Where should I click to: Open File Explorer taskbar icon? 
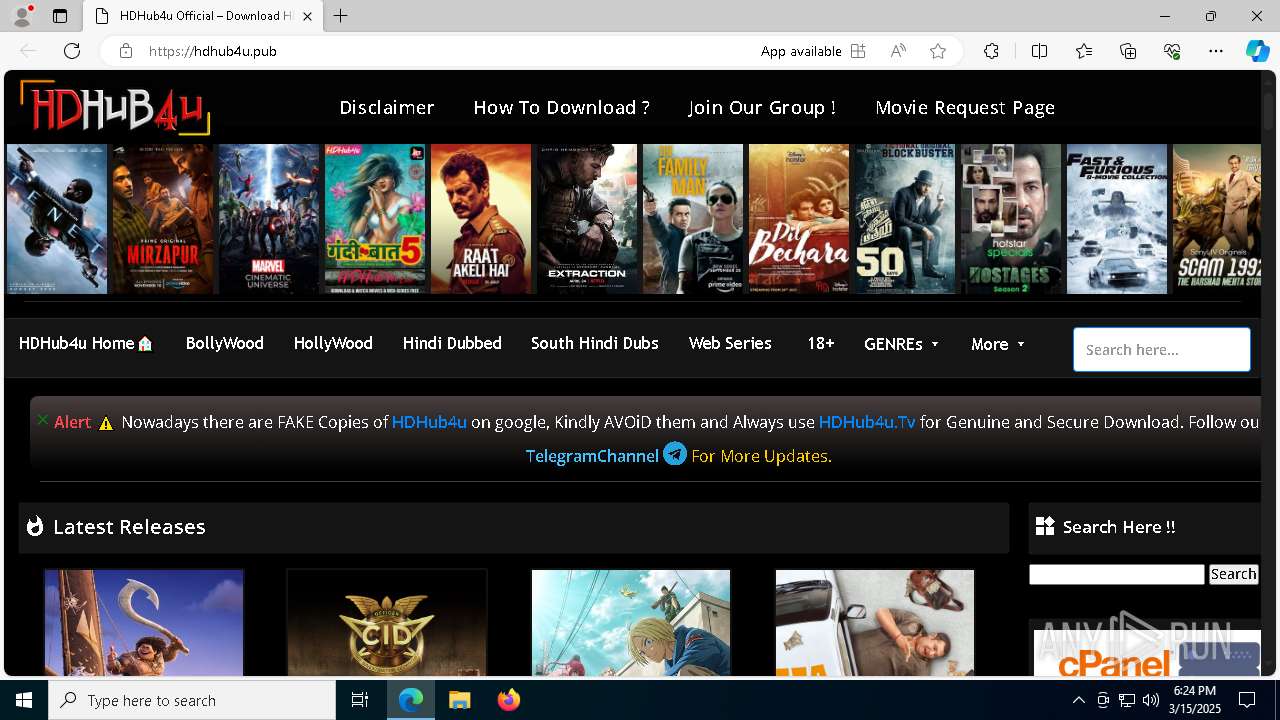(459, 700)
